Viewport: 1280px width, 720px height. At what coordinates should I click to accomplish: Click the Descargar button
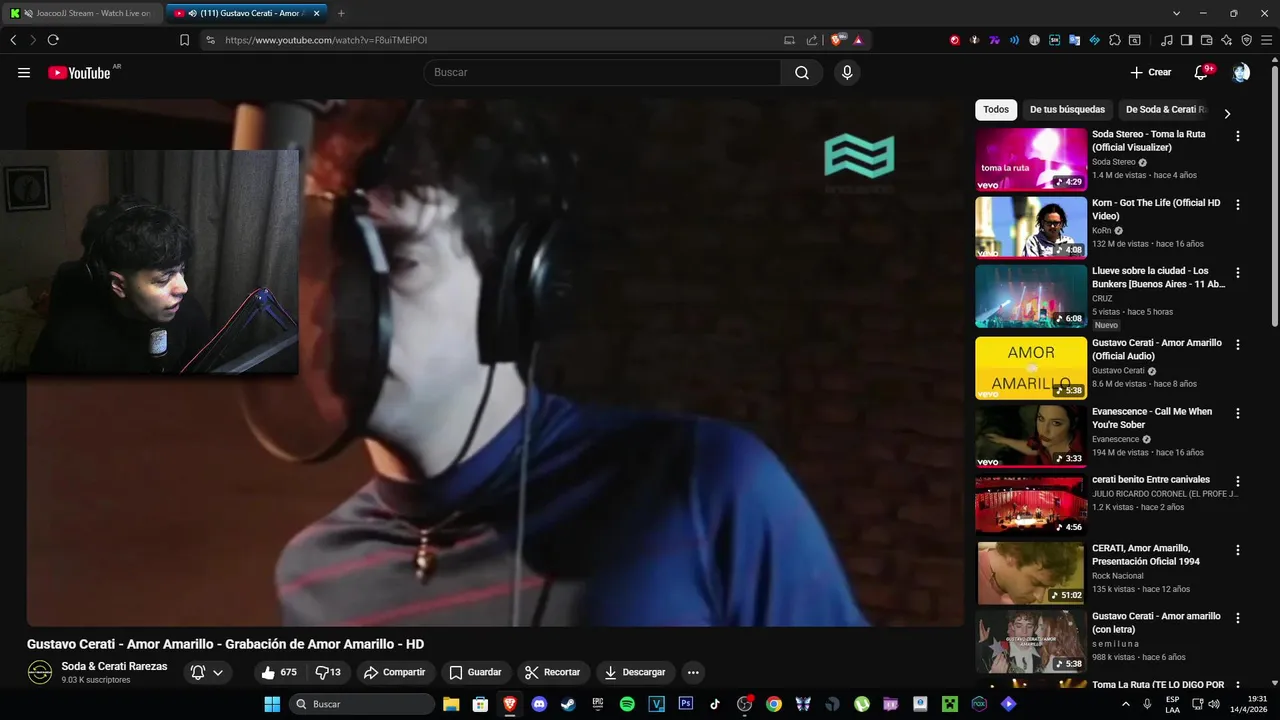[x=635, y=672]
